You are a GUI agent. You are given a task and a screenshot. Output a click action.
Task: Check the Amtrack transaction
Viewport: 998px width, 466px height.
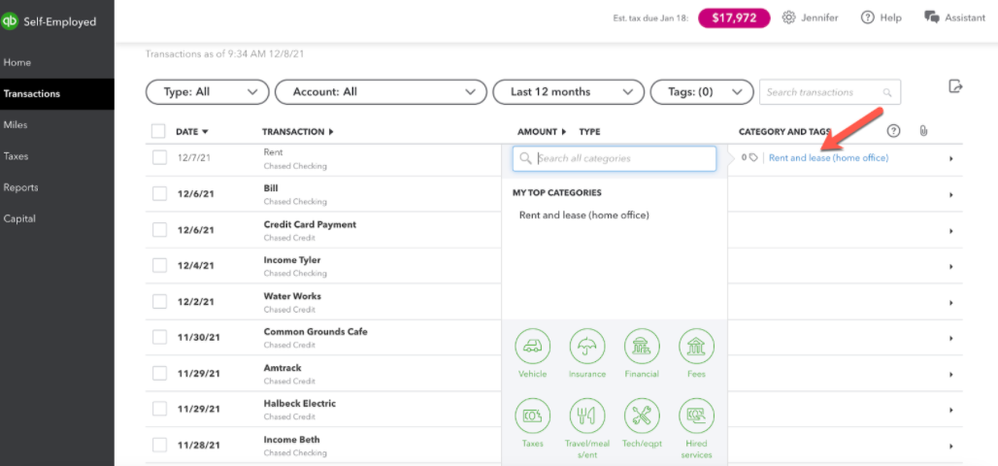pos(159,373)
